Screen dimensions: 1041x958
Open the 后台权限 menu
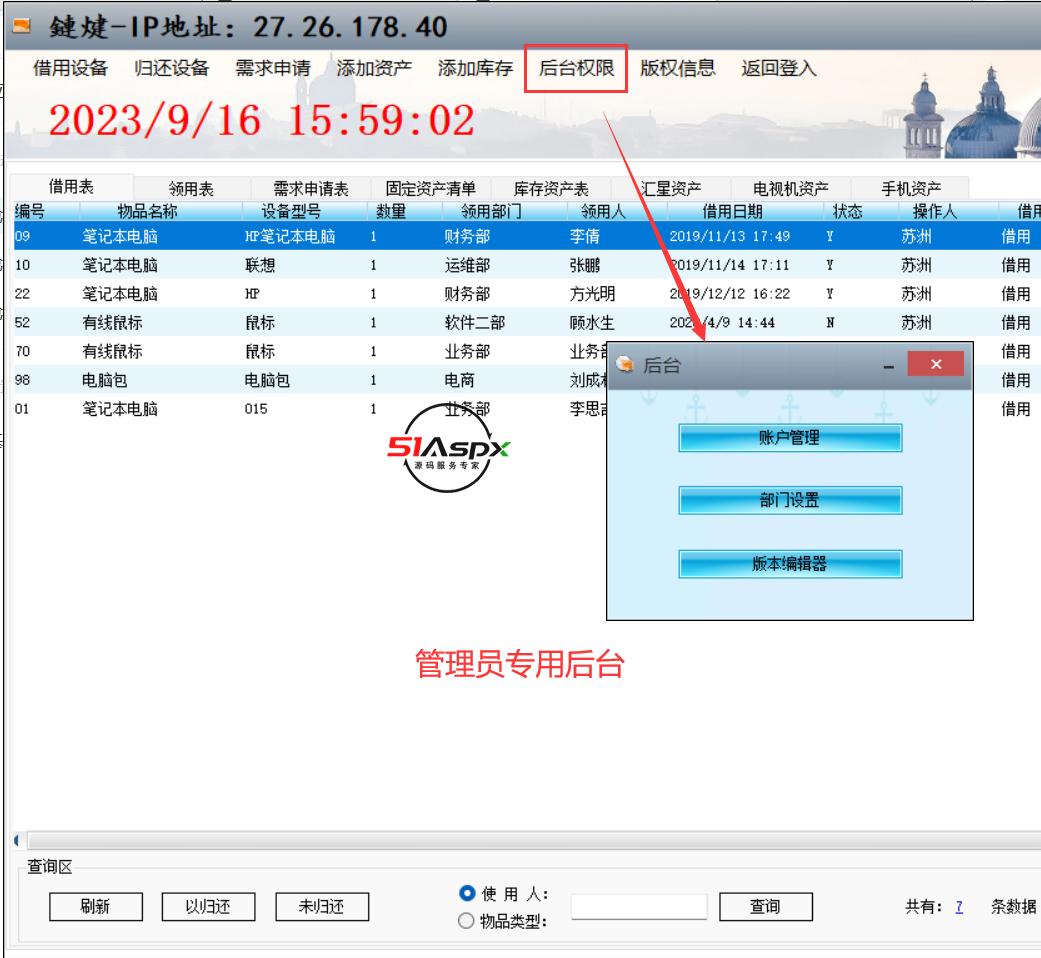pos(576,68)
